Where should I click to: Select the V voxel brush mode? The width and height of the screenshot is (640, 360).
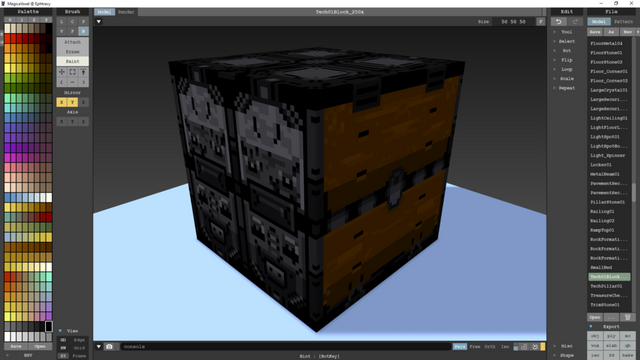coord(62,31)
